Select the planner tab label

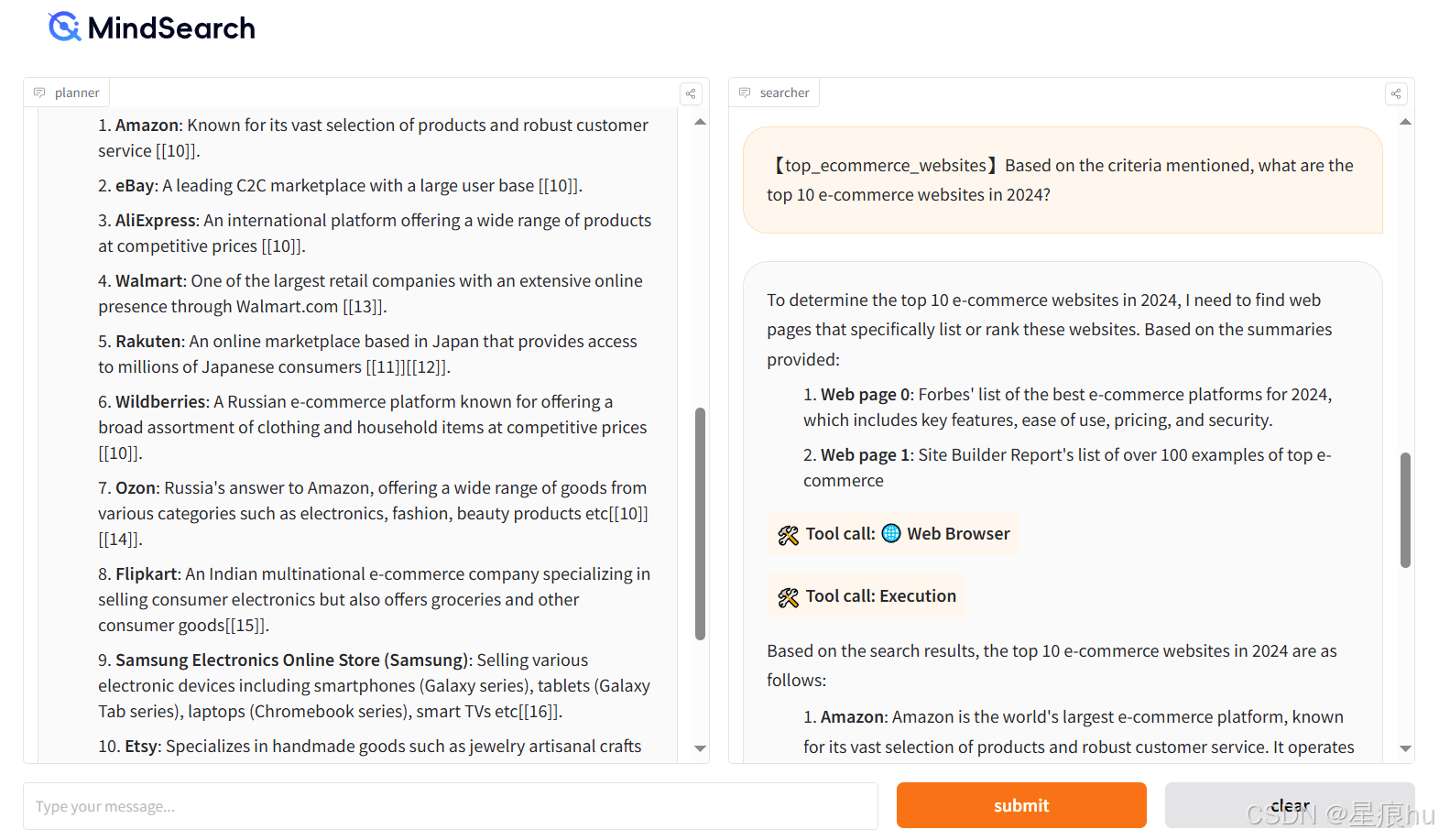pyautogui.click(x=77, y=93)
